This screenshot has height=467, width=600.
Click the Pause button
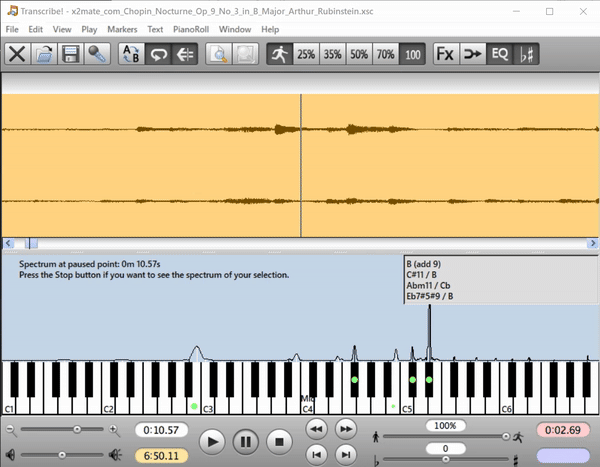point(246,442)
